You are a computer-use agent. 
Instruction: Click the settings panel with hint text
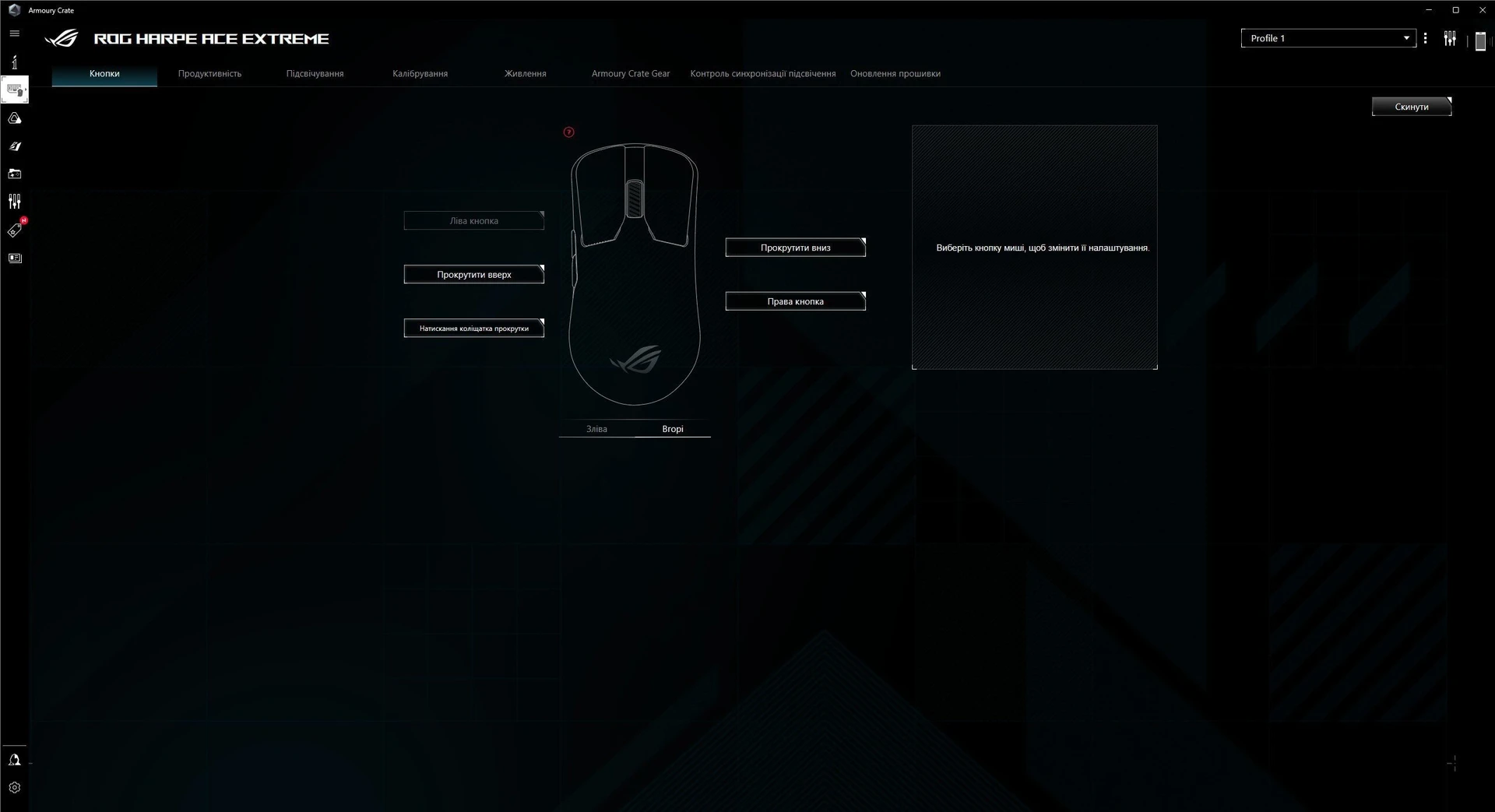[x=1034, y=248]
